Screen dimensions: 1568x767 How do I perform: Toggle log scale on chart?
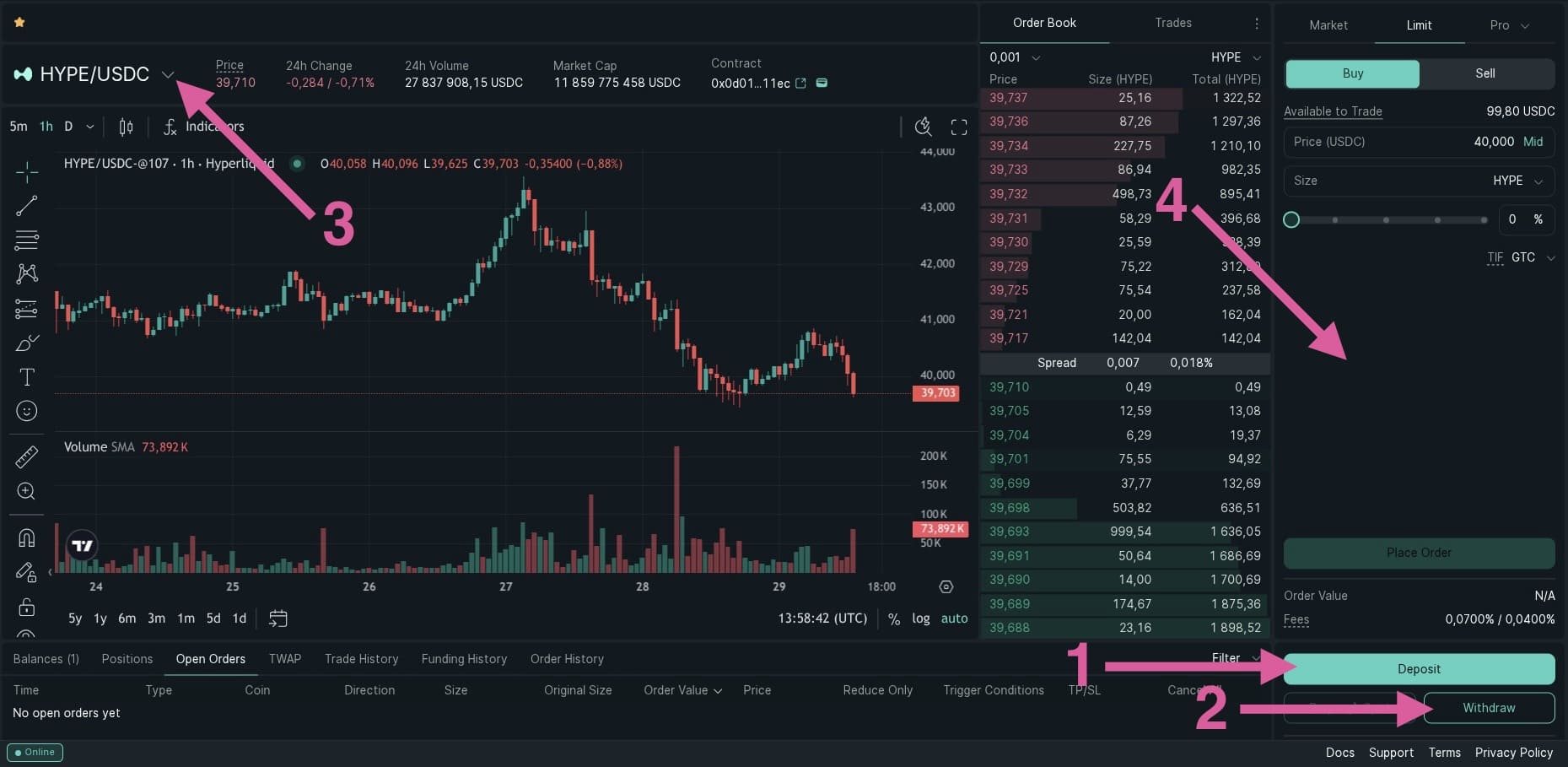(921, 618)
